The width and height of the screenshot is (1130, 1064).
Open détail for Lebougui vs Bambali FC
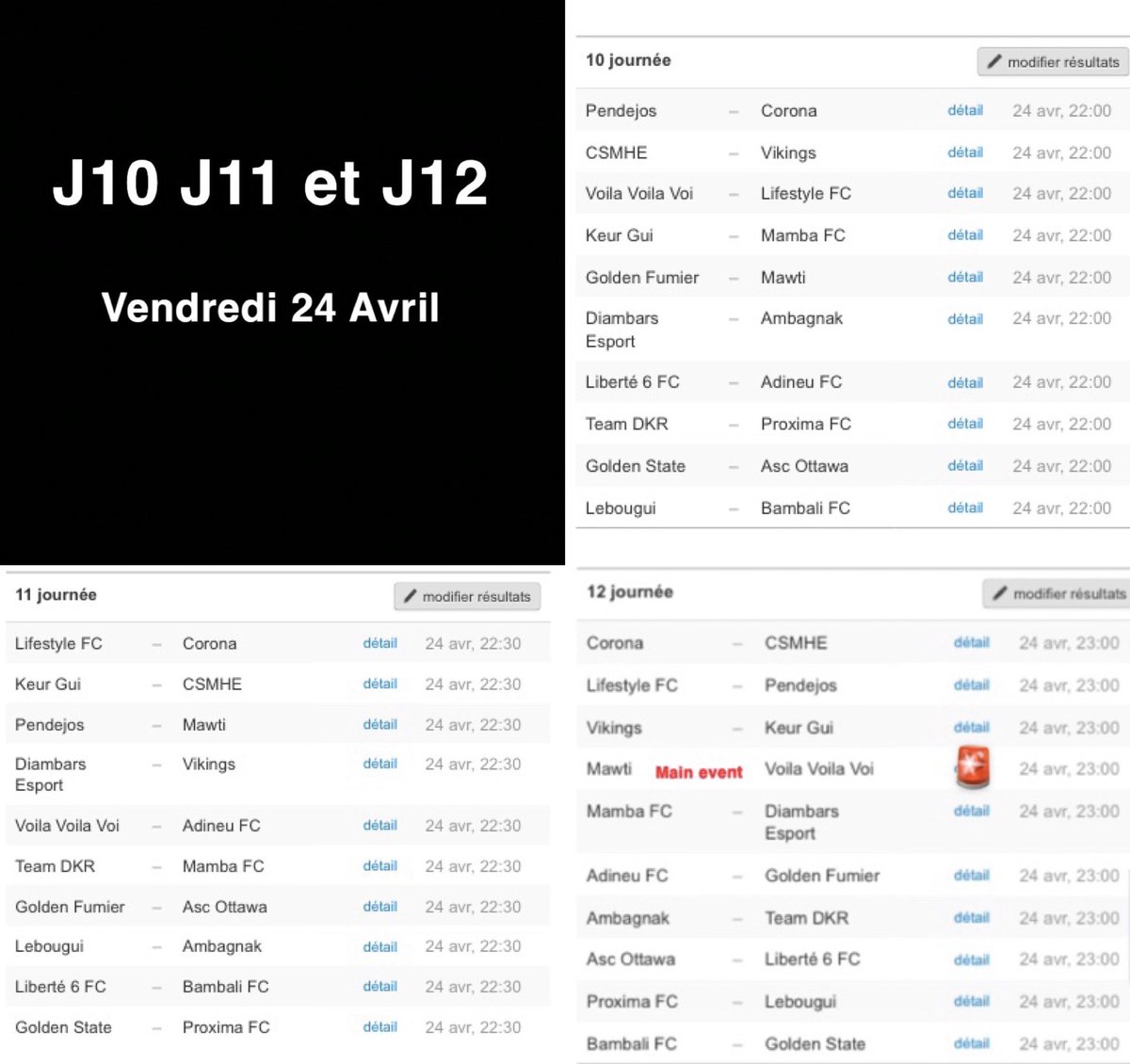(x=965, y=508)
